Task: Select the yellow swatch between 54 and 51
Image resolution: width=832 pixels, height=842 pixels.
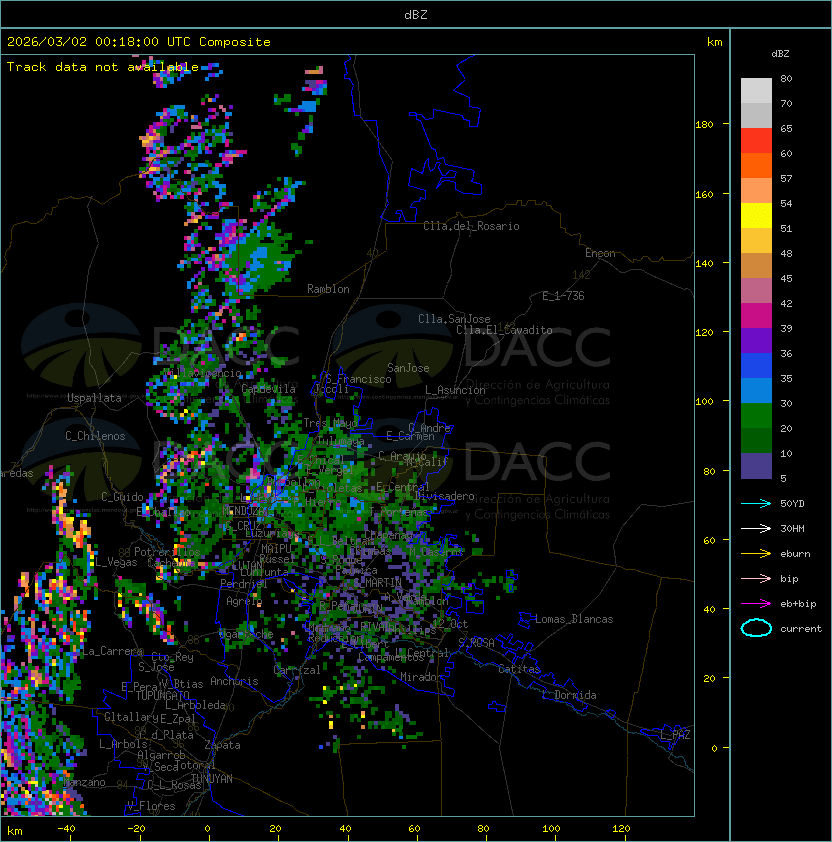Action: [756, 216]
